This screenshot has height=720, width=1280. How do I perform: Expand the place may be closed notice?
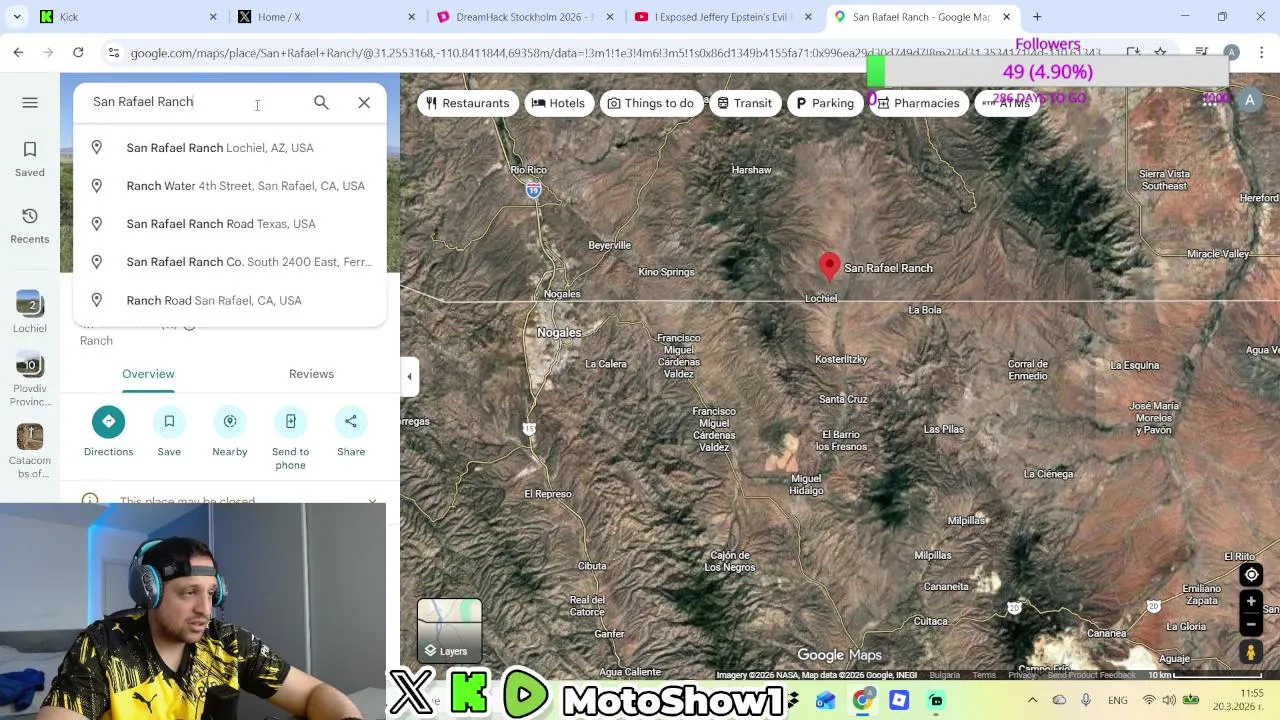(372, 501)
